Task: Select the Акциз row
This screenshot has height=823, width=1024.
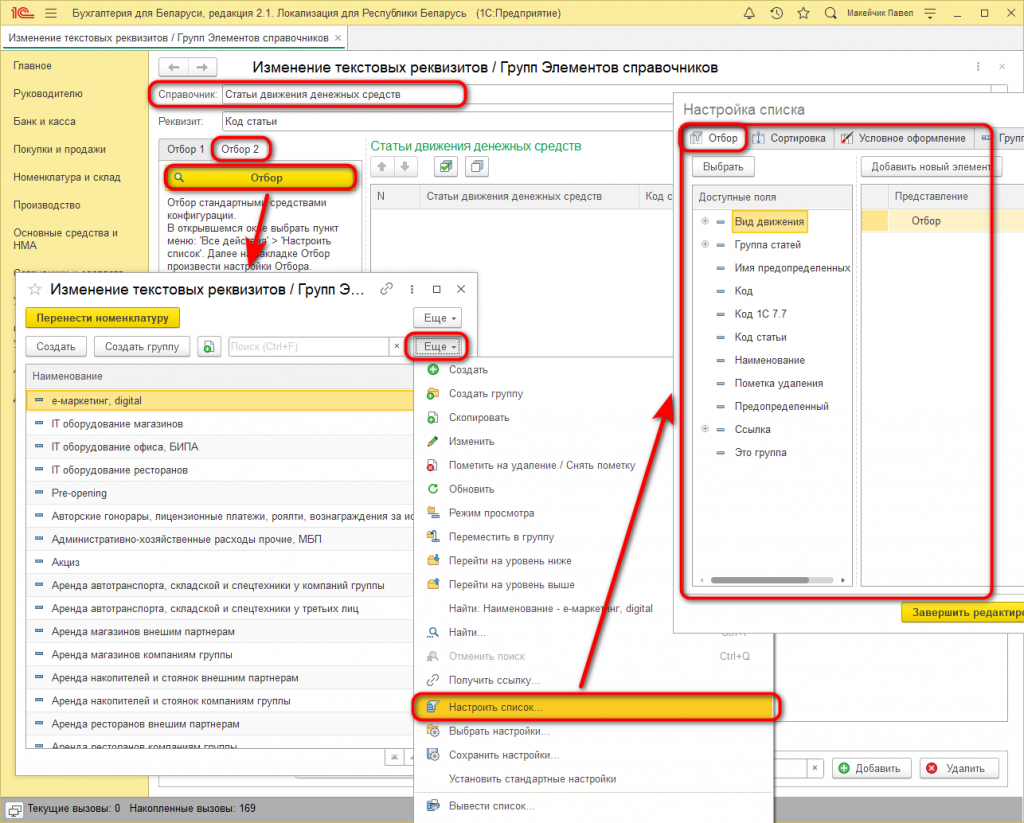Action: [x=219, y=562]
